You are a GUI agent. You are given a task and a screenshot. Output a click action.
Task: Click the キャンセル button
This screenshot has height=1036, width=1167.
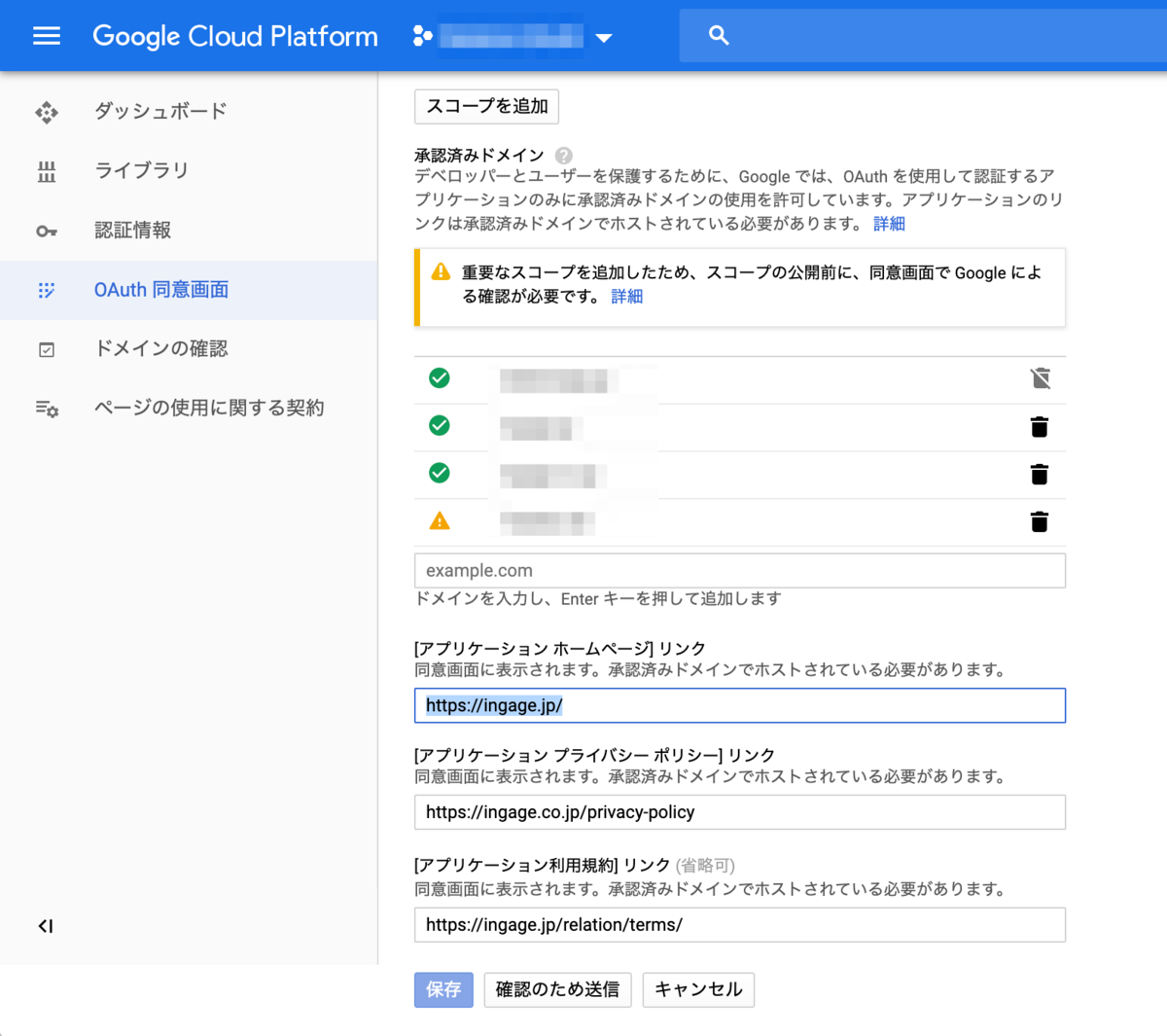point(698,989)
